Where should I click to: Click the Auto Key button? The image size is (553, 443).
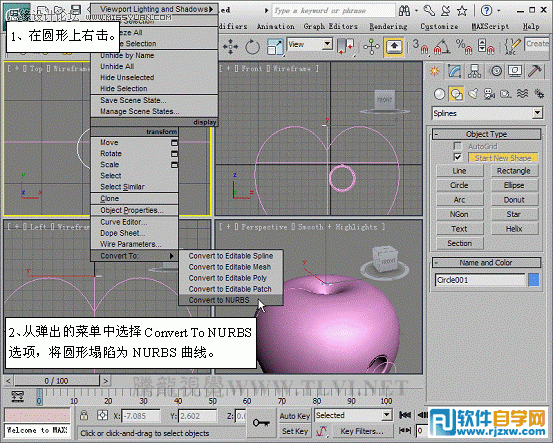(294, 416)
